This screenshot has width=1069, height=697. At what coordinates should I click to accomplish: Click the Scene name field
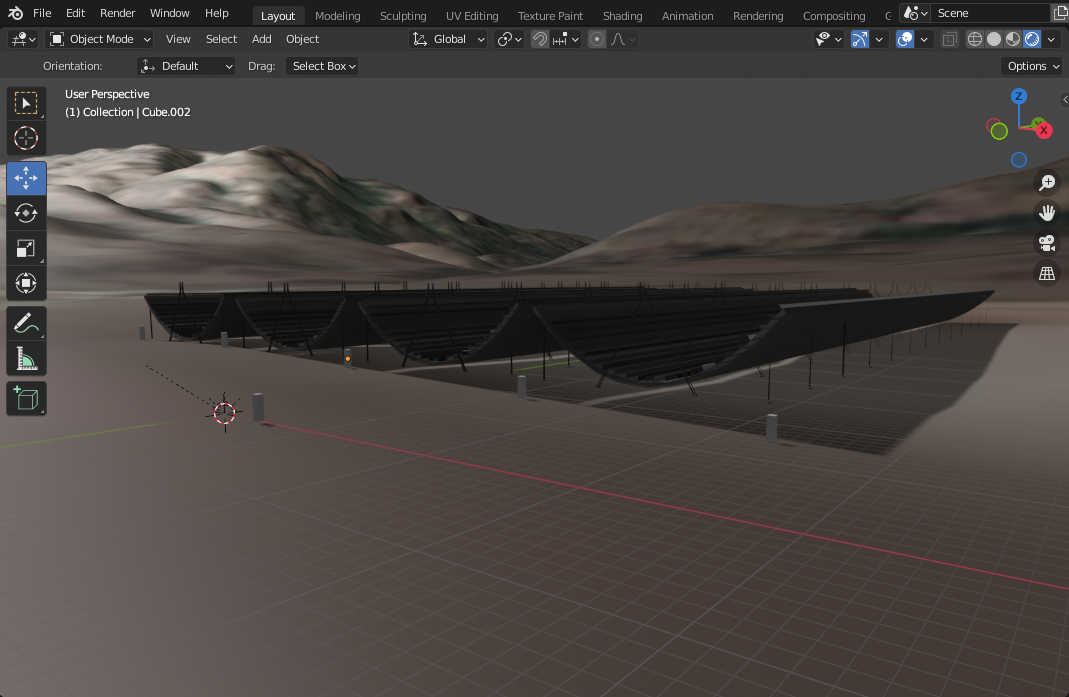(990, 13)
